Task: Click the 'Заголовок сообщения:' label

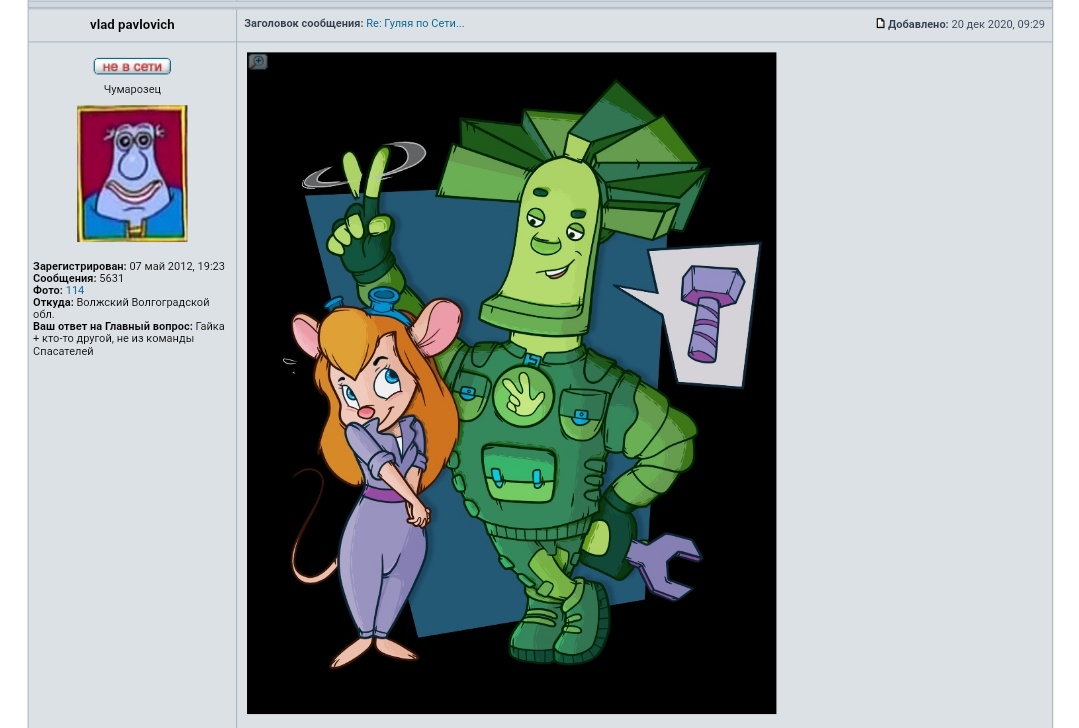Action: (303, 23)
